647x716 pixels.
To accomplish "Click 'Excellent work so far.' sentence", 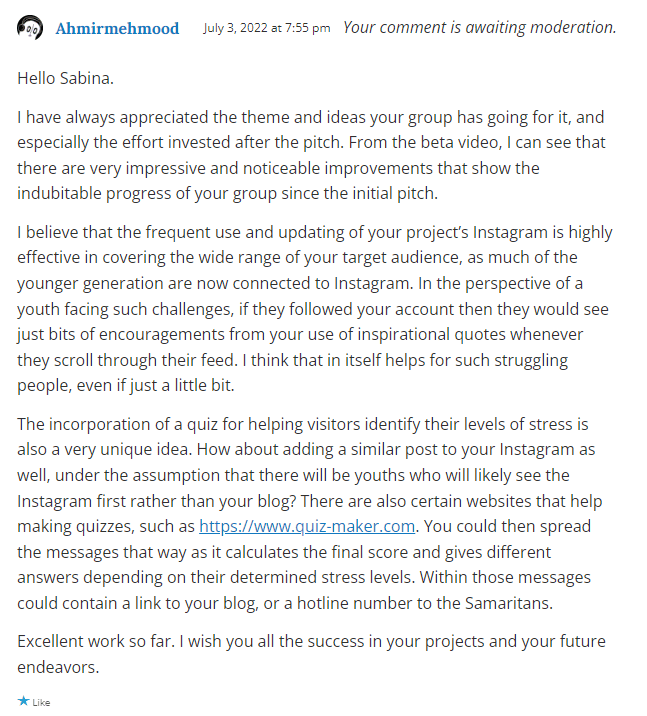I will tap(96, 642).
